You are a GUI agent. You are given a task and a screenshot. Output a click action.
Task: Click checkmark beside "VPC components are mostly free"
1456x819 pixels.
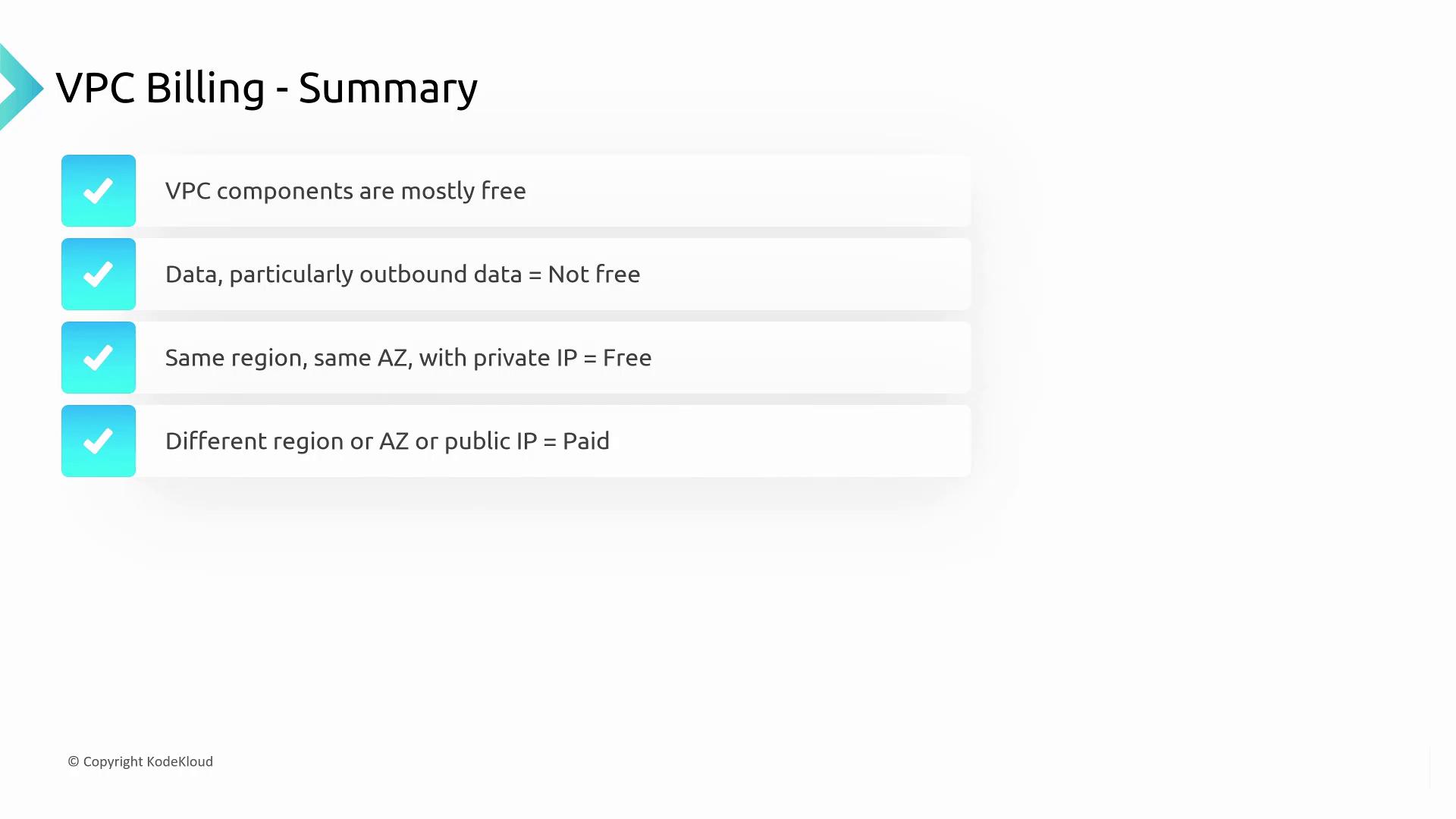pos(99,191)
